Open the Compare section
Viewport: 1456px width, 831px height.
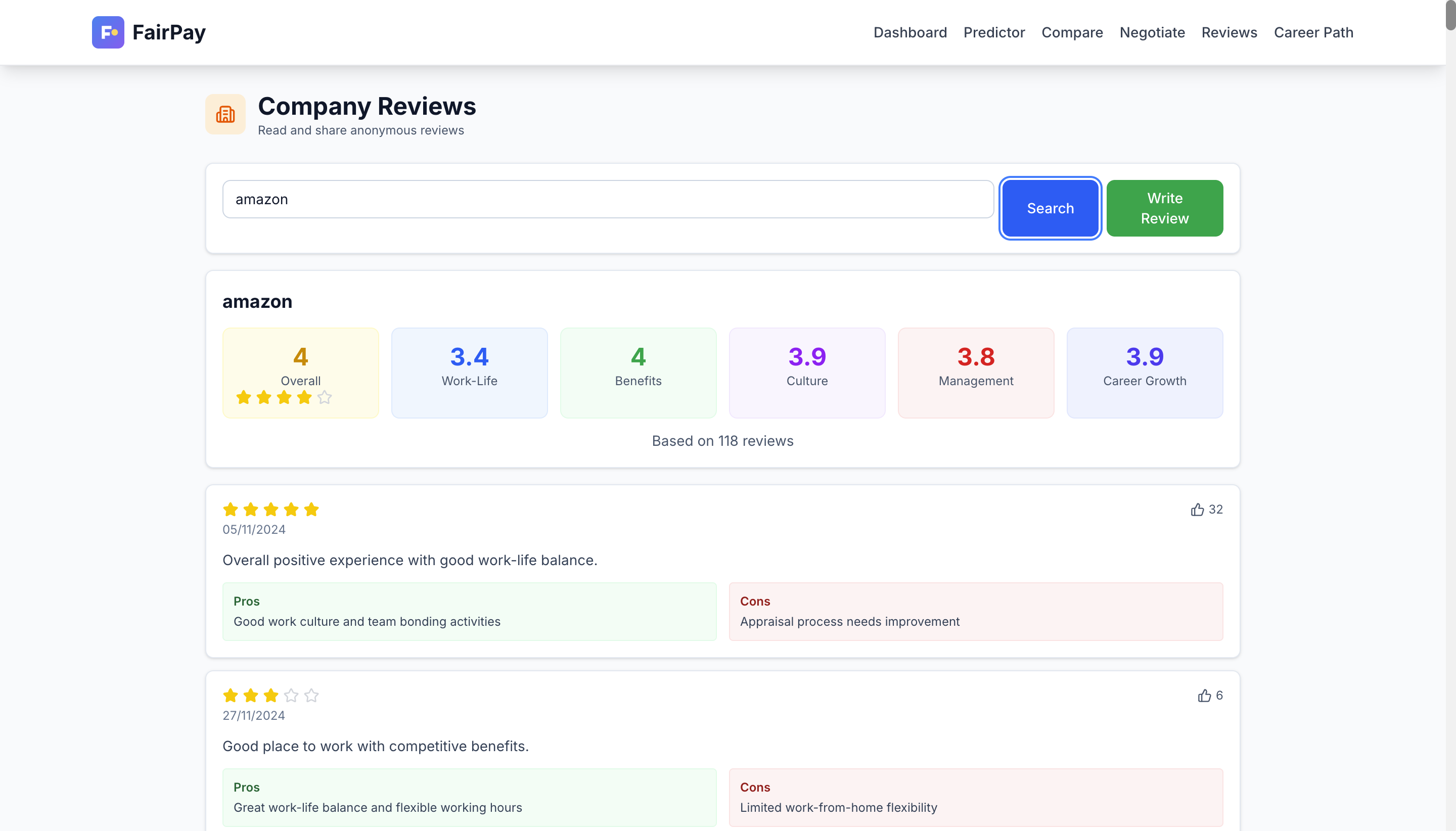pyautogui.click(x=1072, y=32)
